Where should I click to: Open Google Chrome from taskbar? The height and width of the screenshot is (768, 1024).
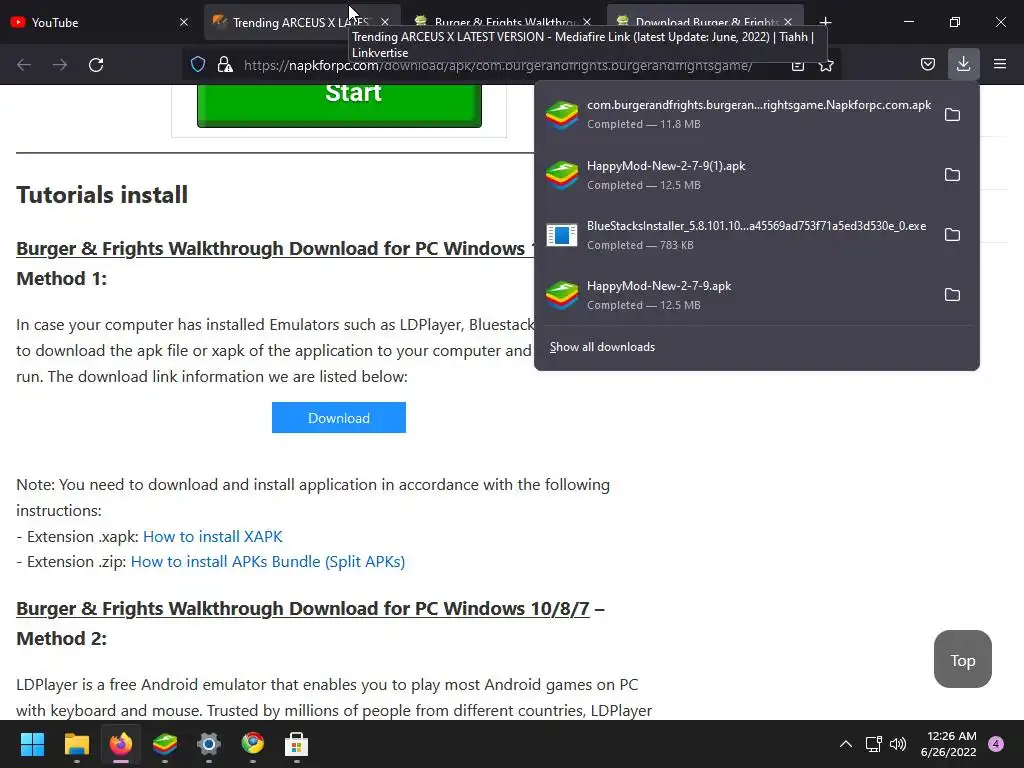click(x=253, y=744)
